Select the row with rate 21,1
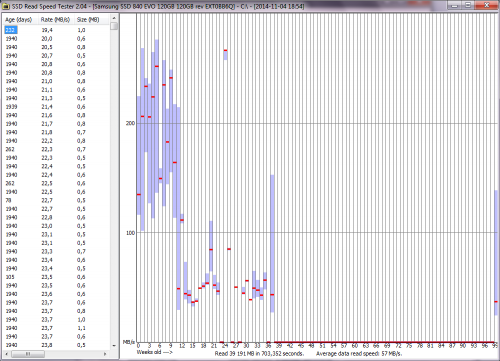500x361 pixels. tap(56, 90)
